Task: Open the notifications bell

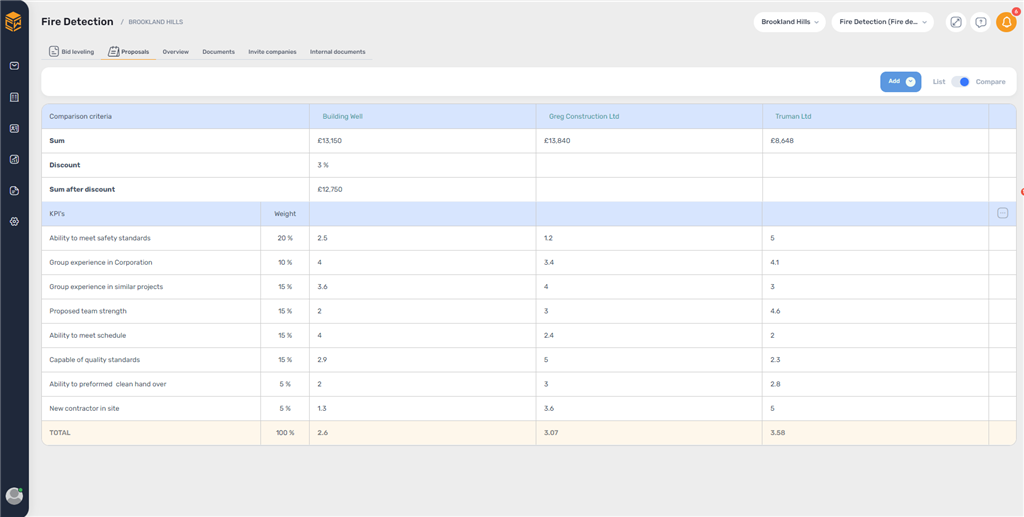Action: coord(1006,22)
